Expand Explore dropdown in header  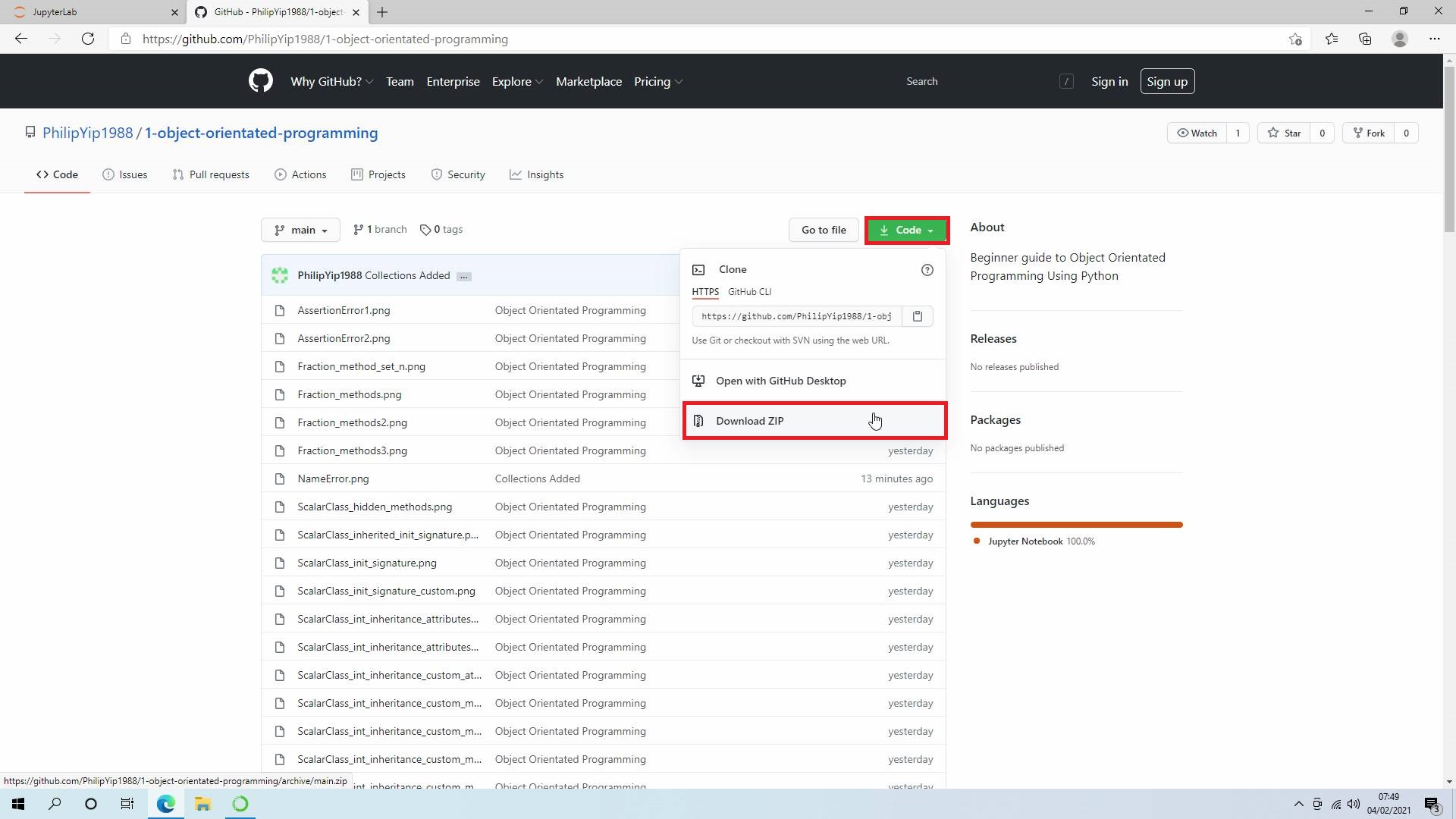point(517,81)
